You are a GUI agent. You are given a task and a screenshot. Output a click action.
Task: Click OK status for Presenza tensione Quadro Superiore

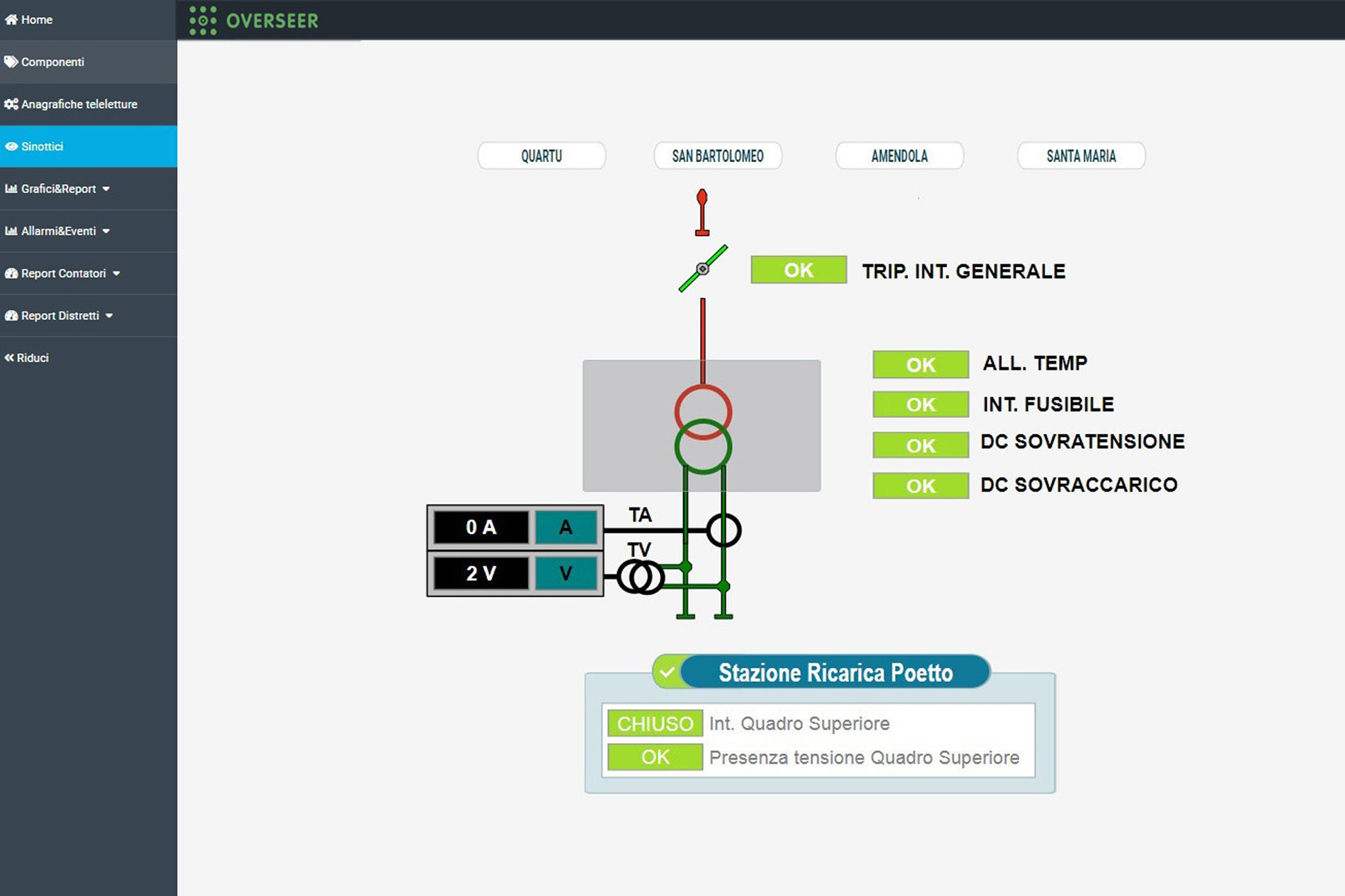coord(655,757)
